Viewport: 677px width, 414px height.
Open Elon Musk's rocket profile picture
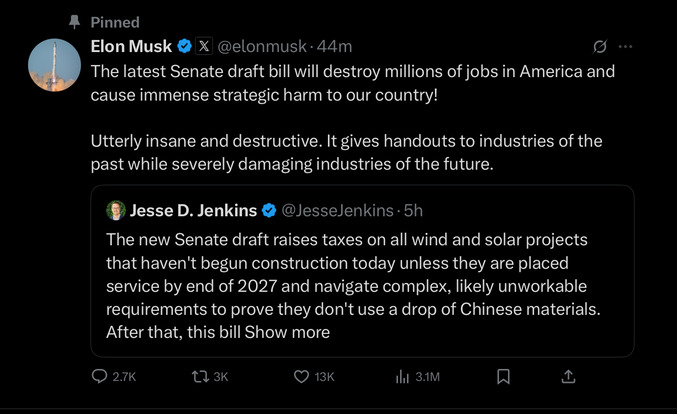point(55,66)
